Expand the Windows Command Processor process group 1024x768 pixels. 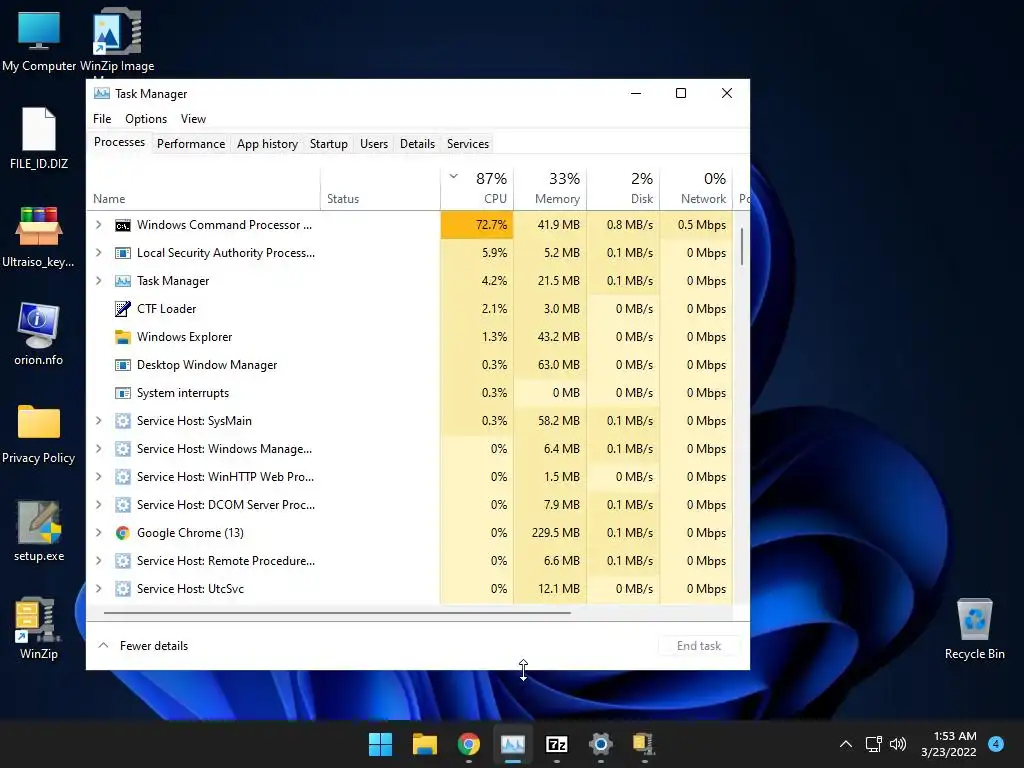[x=99, y=225]
